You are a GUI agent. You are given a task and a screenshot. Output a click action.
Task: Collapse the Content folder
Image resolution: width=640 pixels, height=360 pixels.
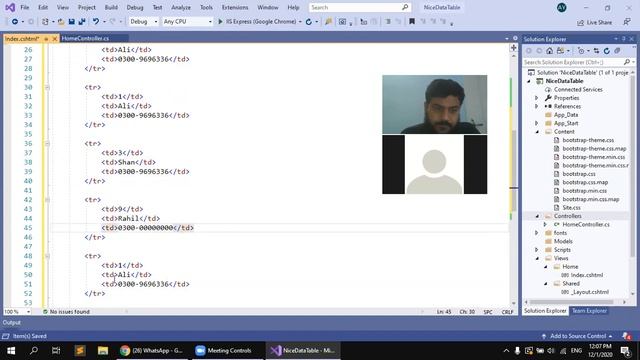pyautogui.click(x=537, y=132)
